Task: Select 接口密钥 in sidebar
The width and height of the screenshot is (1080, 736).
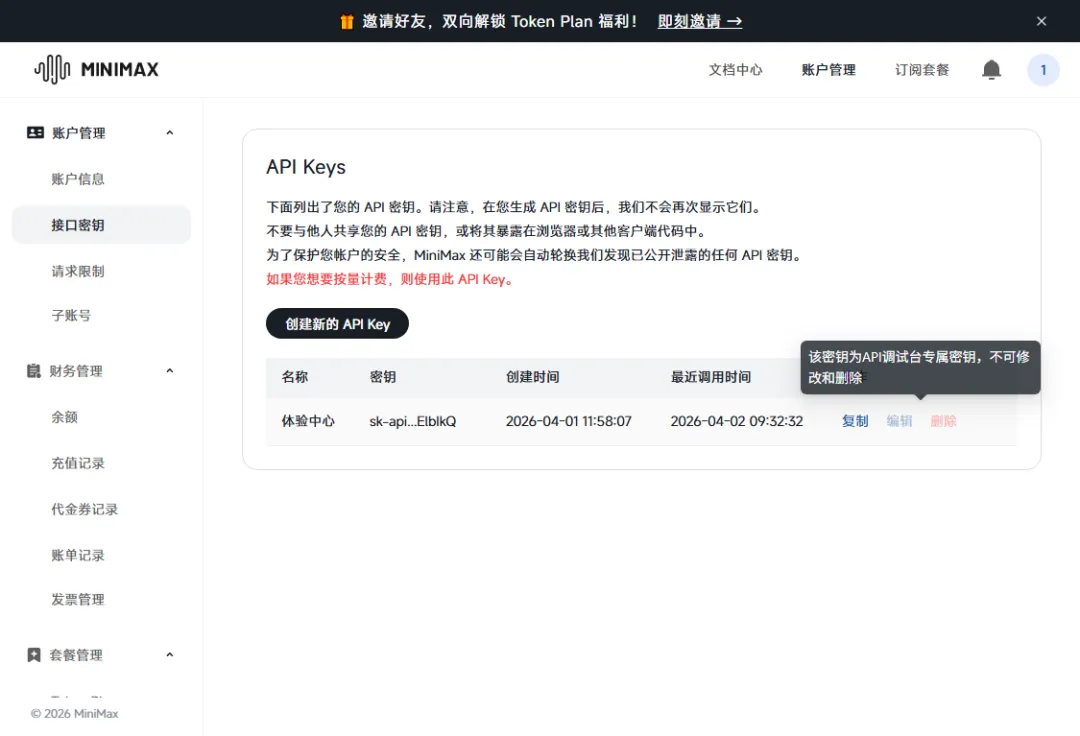Action: click(101, 224)
